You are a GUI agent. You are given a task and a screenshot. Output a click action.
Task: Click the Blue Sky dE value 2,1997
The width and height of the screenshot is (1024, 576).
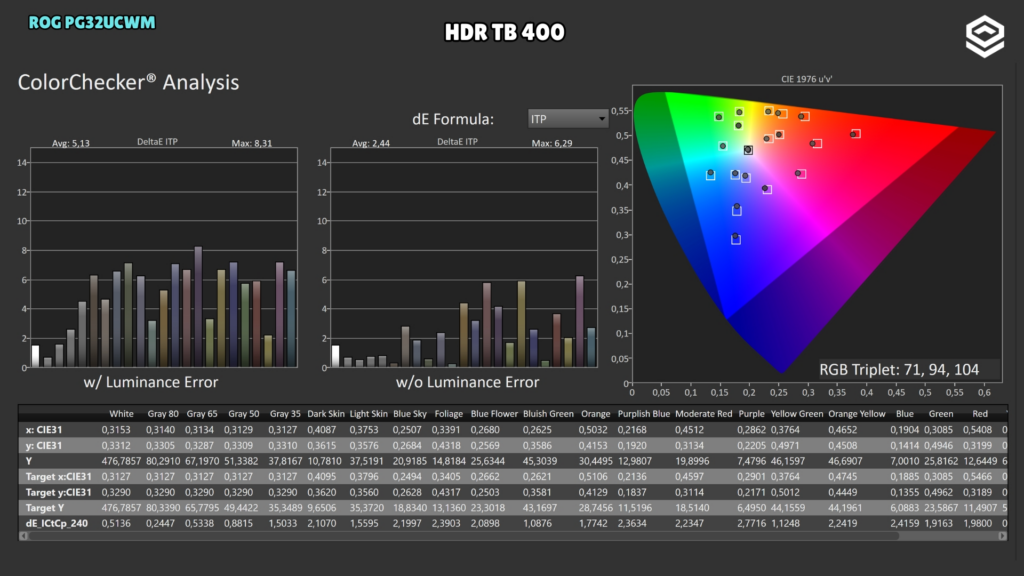408,524
